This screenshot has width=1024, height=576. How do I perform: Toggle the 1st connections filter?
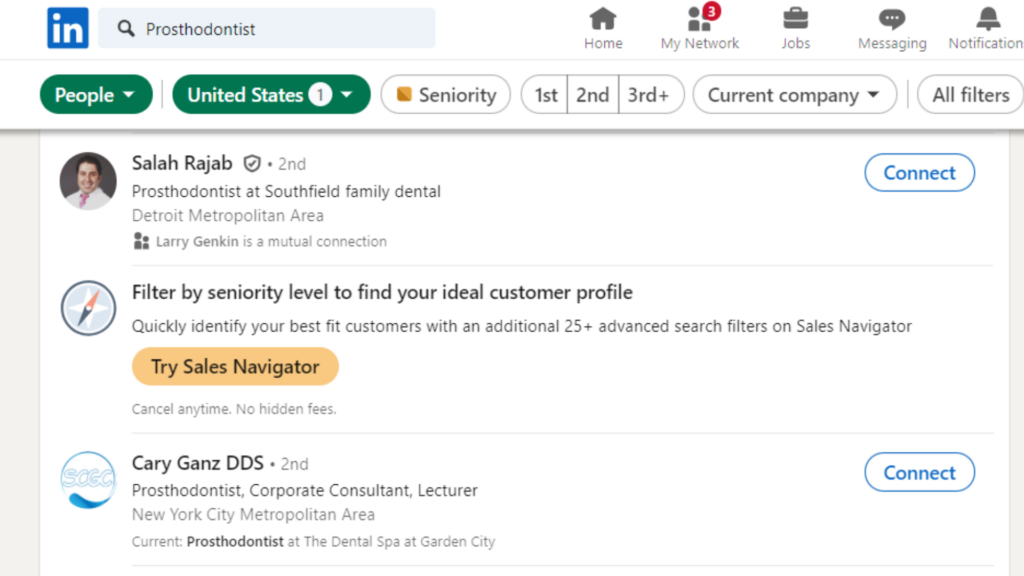click(544, 94)
